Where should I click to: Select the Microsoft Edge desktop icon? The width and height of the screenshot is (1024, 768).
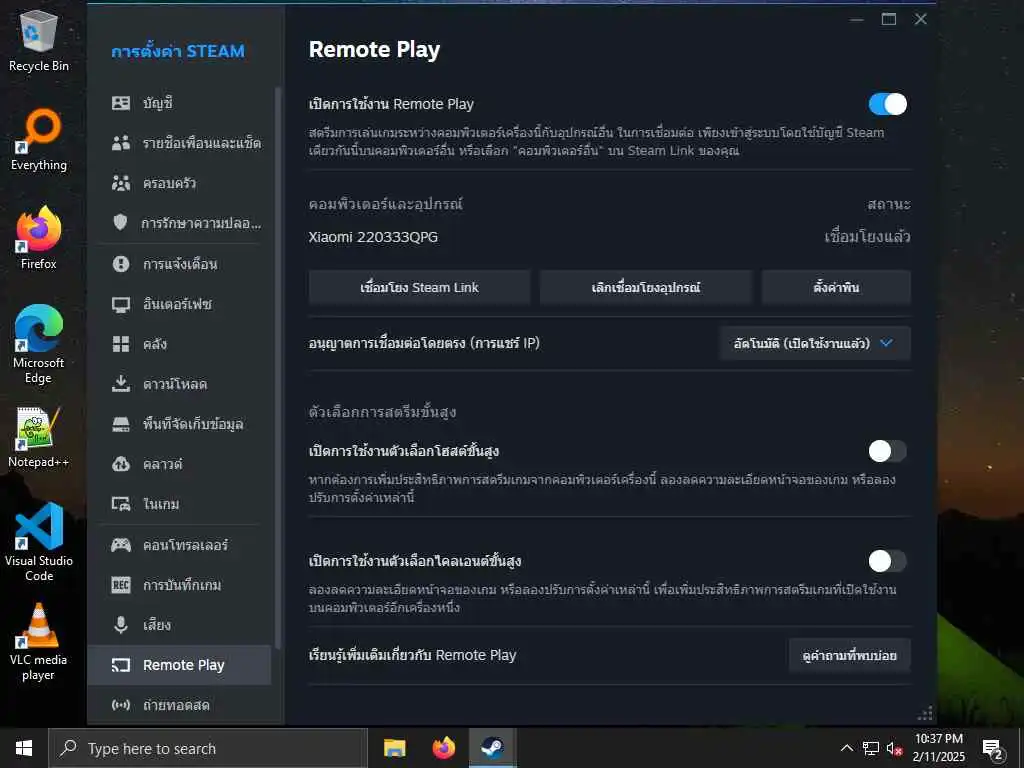click(39, 344)
